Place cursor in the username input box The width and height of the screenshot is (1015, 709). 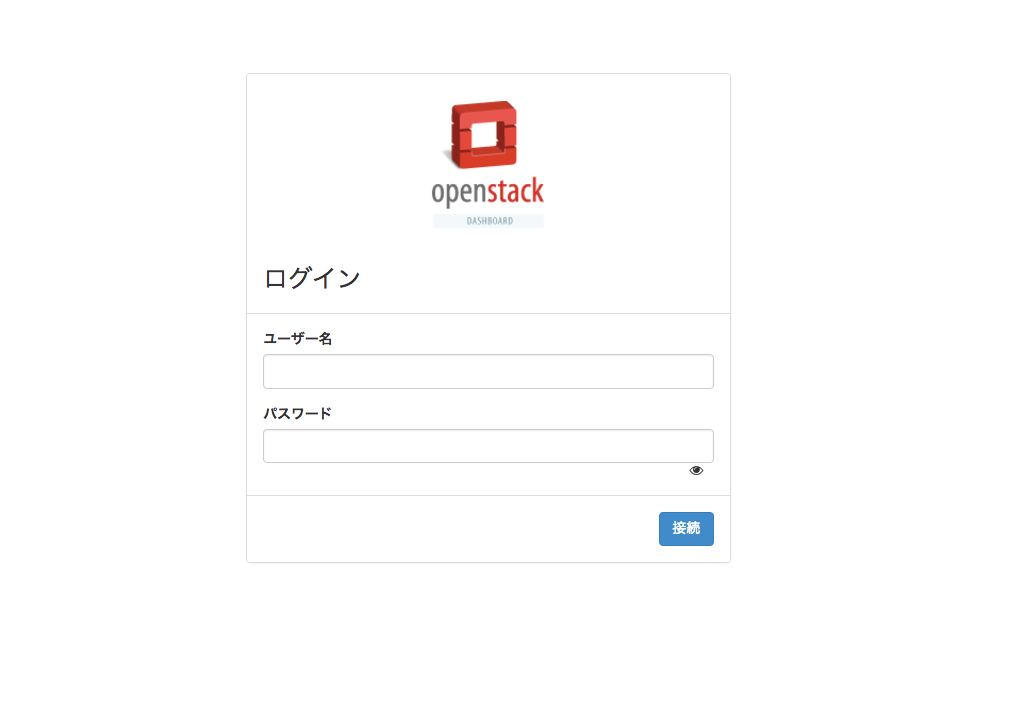[488, 372]
